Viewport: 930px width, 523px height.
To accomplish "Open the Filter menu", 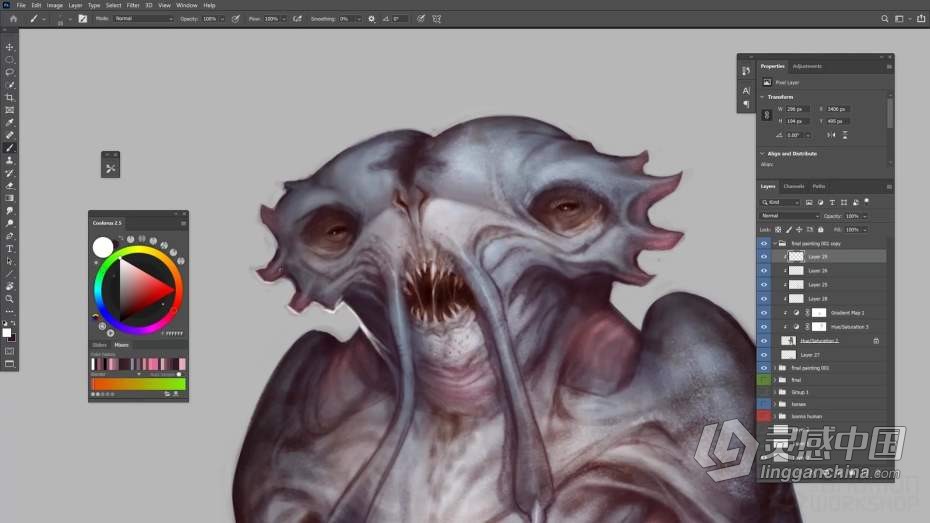I will coord(133,5).
